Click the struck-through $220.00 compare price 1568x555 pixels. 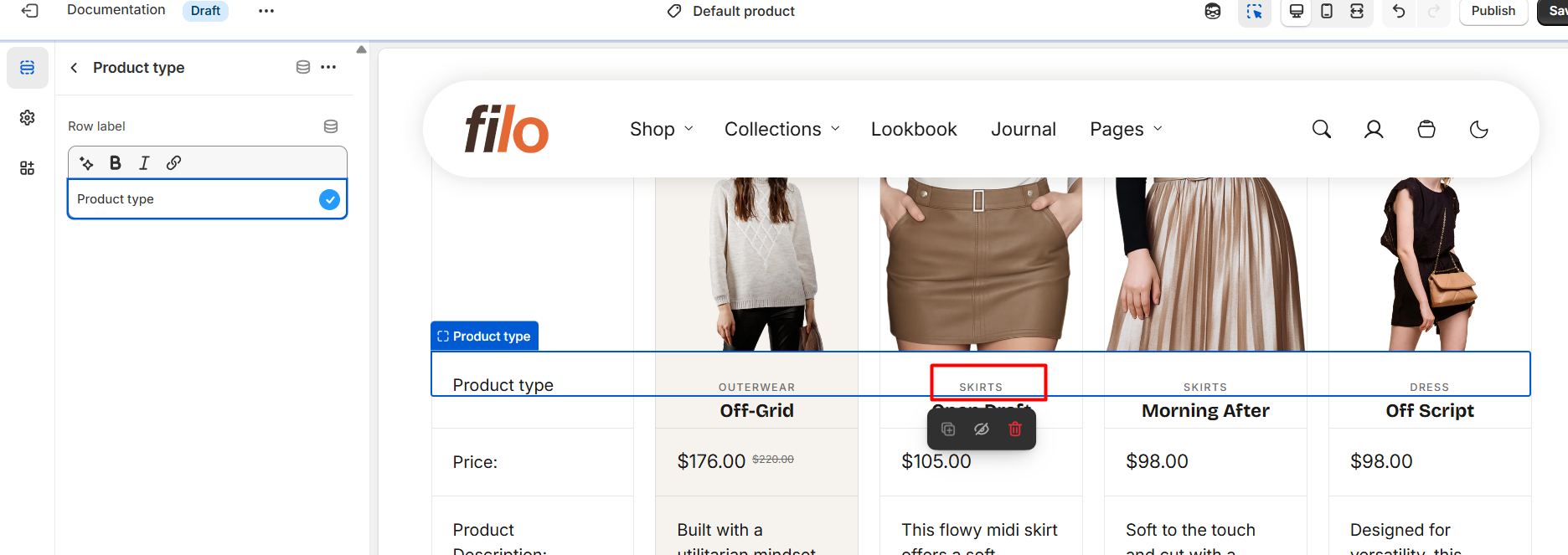click(773, 460)
